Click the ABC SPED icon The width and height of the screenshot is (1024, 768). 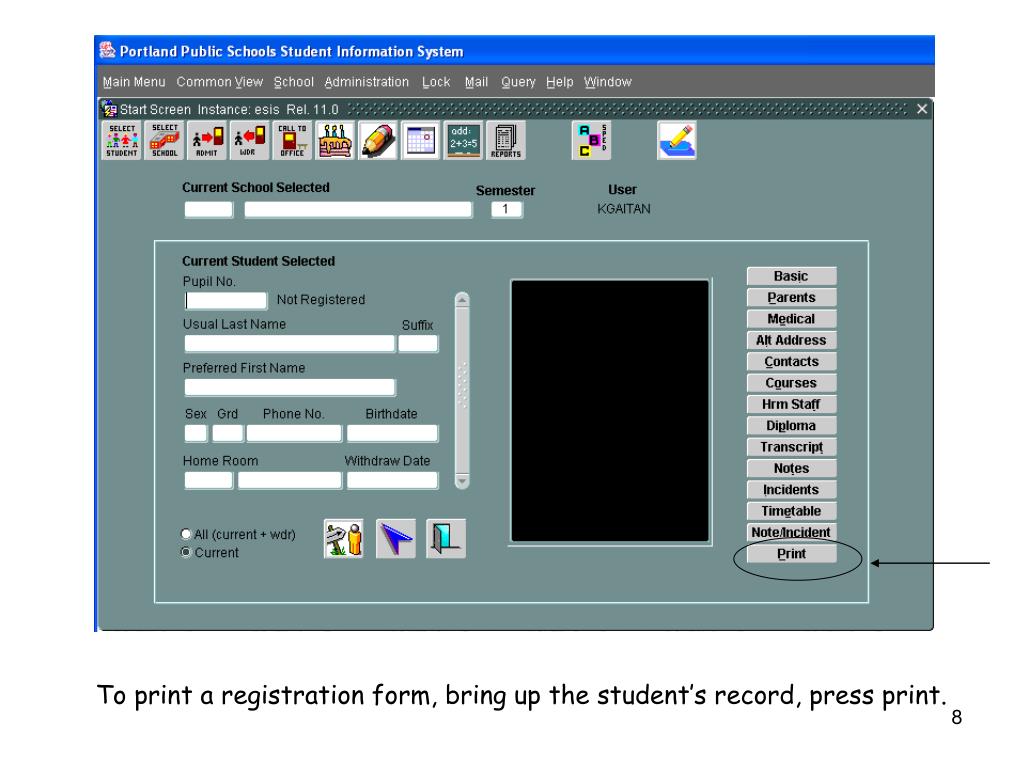click(591, 140)
